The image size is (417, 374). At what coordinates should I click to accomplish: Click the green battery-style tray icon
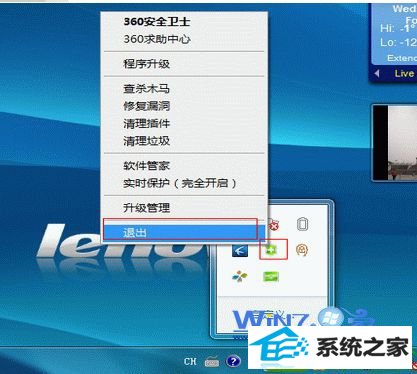(x=271, y=276)
